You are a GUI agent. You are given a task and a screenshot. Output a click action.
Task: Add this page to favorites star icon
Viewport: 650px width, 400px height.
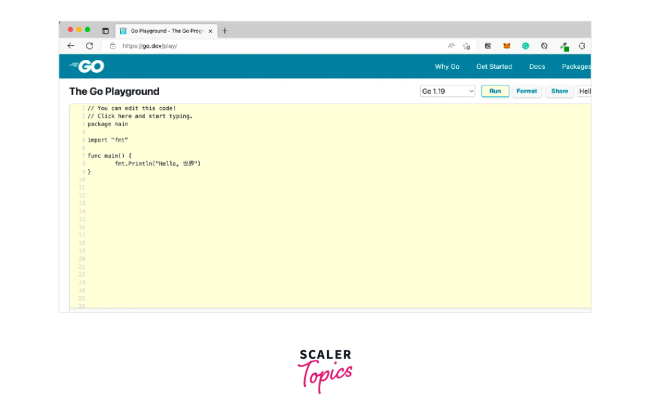(466, 46)
